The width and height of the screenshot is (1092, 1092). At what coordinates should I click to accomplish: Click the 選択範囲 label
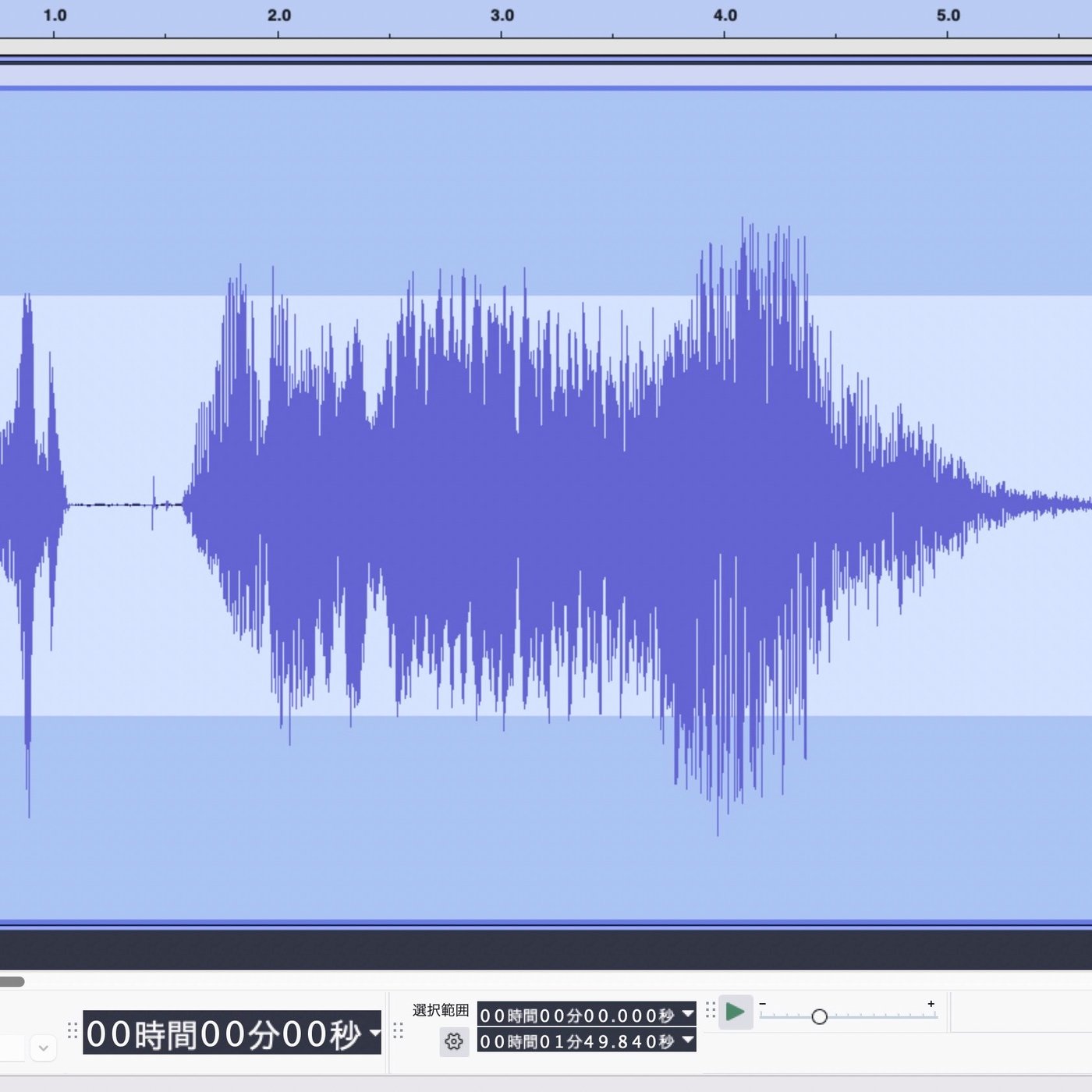click(x=441, y=1010)
